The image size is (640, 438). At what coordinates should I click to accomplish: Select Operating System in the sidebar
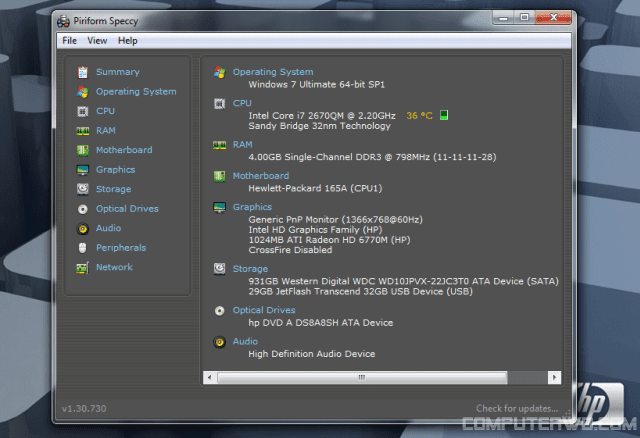click(136, 92)
